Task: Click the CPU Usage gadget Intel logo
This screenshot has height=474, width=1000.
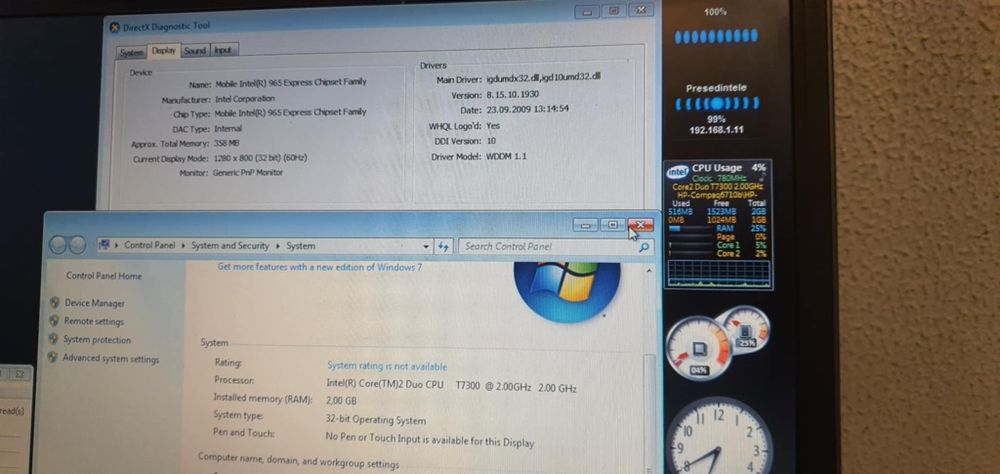Action: [x=677, y=172]
